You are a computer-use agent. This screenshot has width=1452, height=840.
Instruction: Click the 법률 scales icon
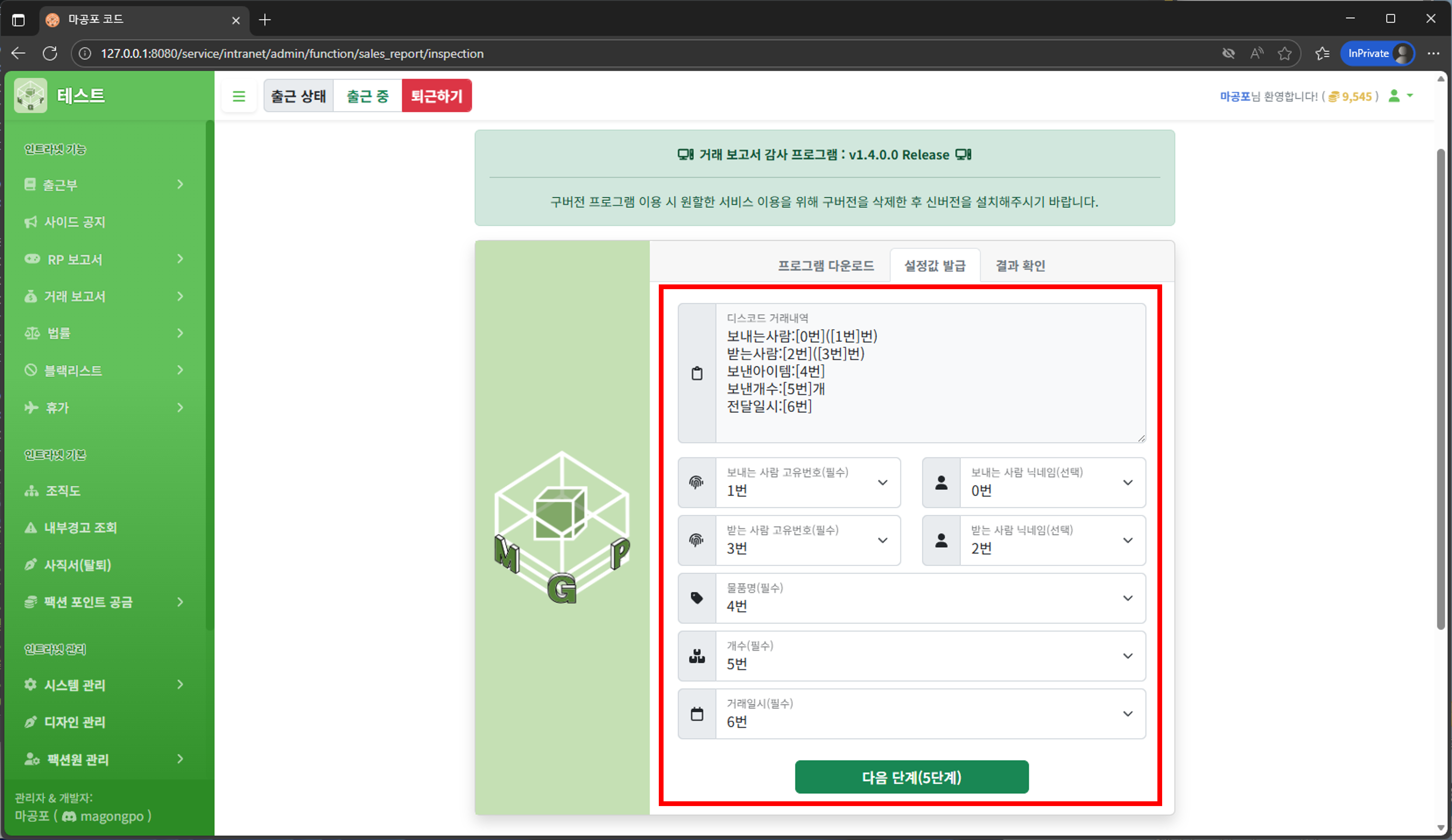pyautogui.click(x=32, y=332)
